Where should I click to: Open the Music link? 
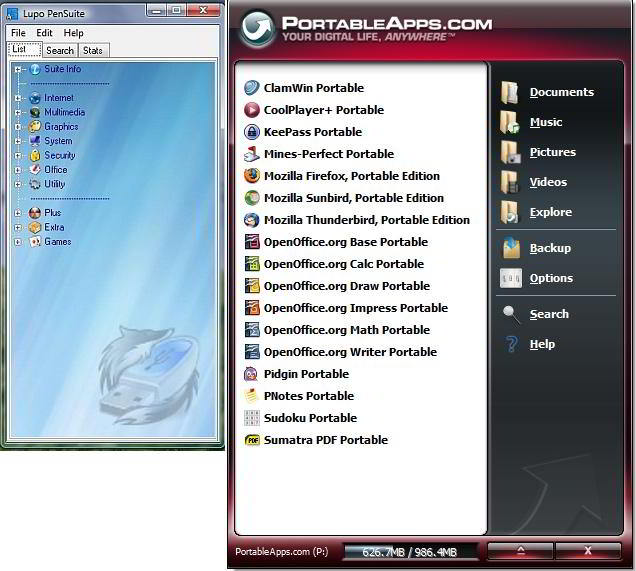pos(546,122)
